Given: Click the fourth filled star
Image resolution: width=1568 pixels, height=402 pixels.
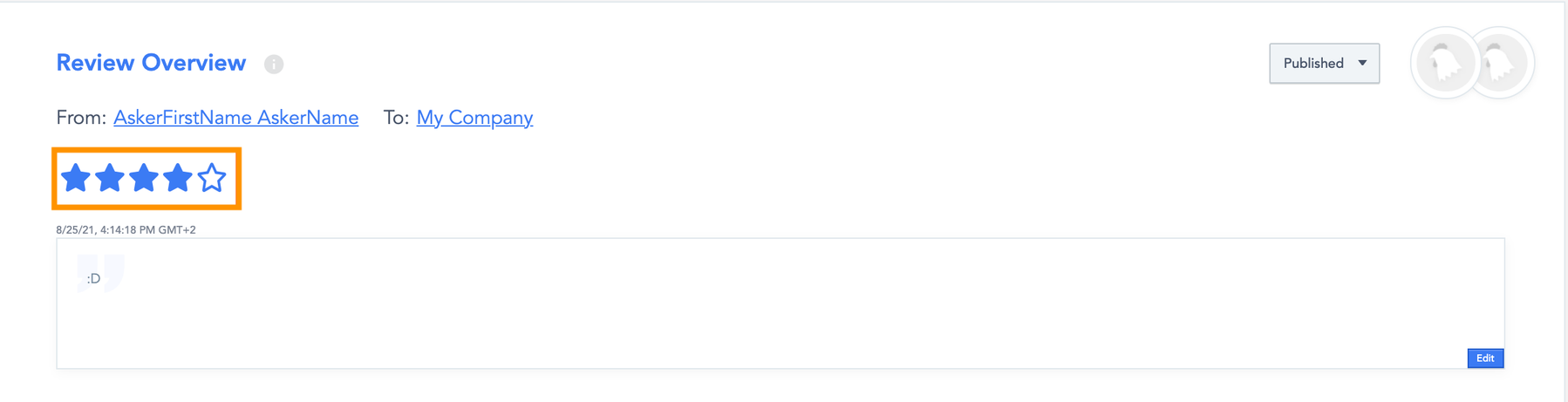Looking at the screenshot, I should point(177,178).
